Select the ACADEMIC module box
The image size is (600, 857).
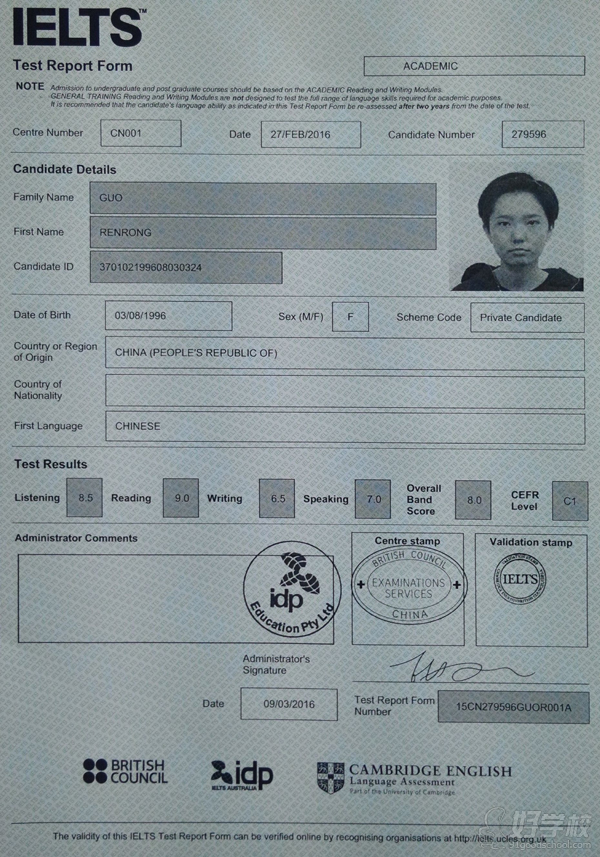click(473, 66)
